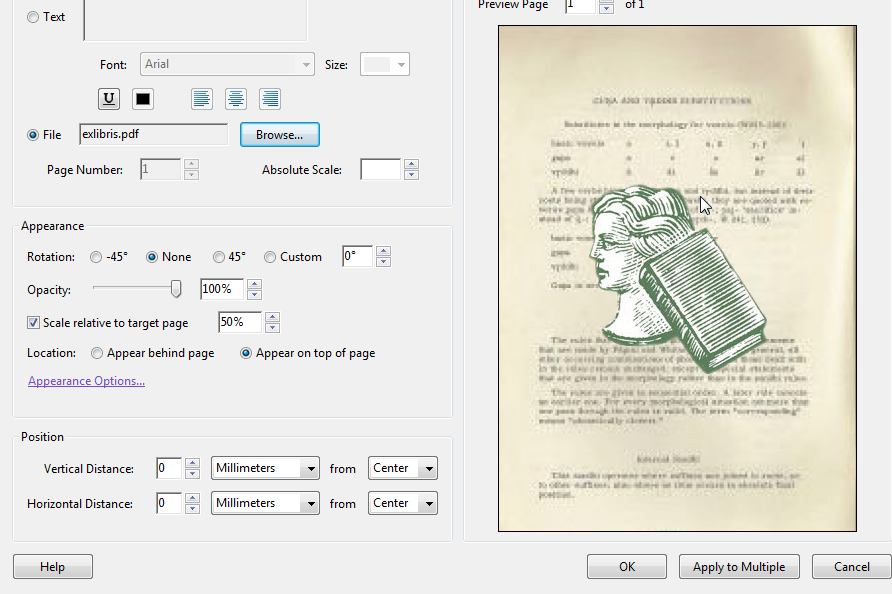Confirm with the OK button

tap(627, 567)
